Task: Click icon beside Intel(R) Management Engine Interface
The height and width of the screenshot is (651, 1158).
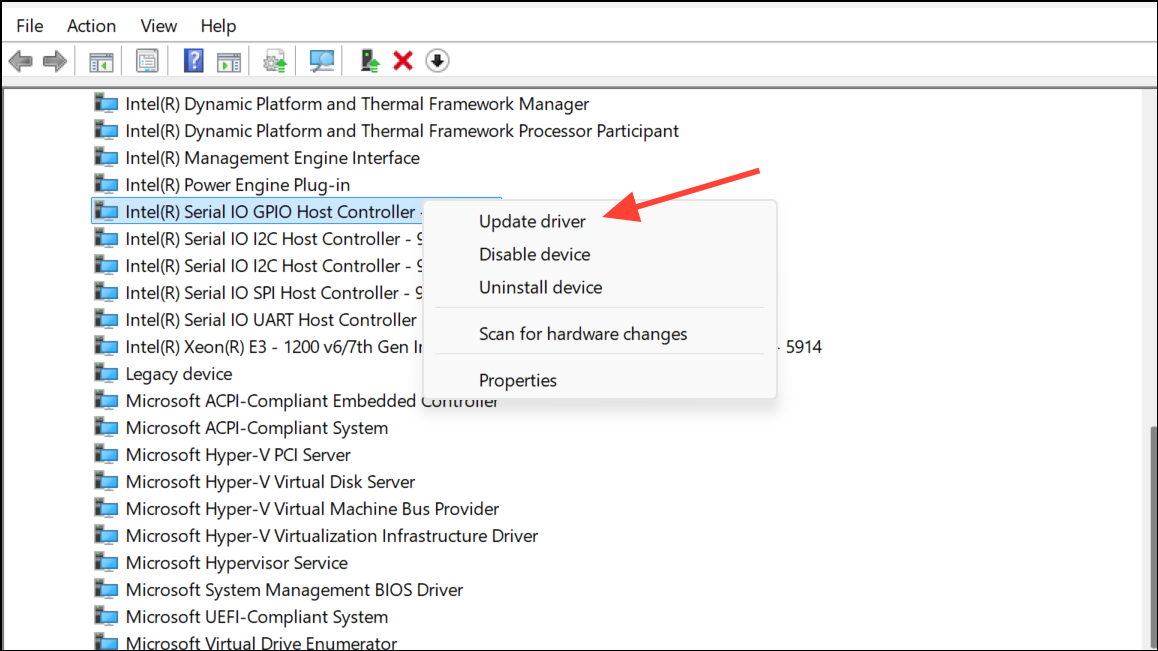Action: [x=106, y=157]
